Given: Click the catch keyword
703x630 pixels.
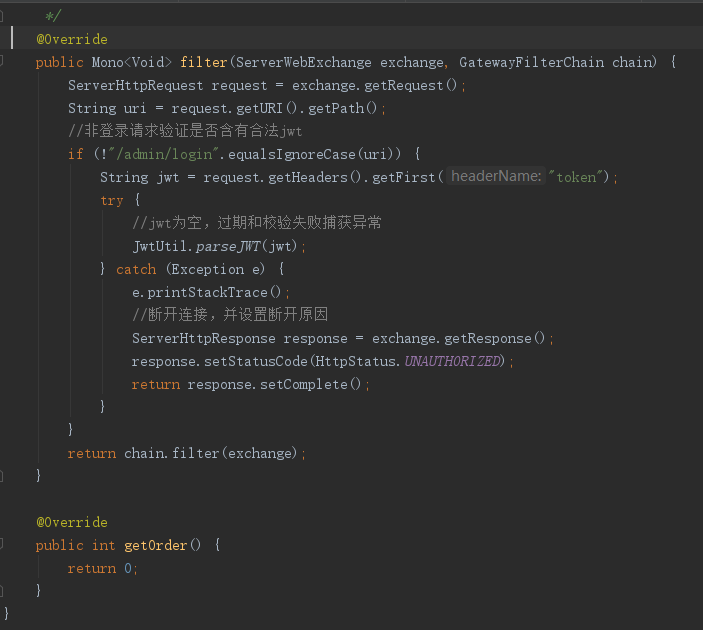Looking at the screenshot, I should (136, 269).
